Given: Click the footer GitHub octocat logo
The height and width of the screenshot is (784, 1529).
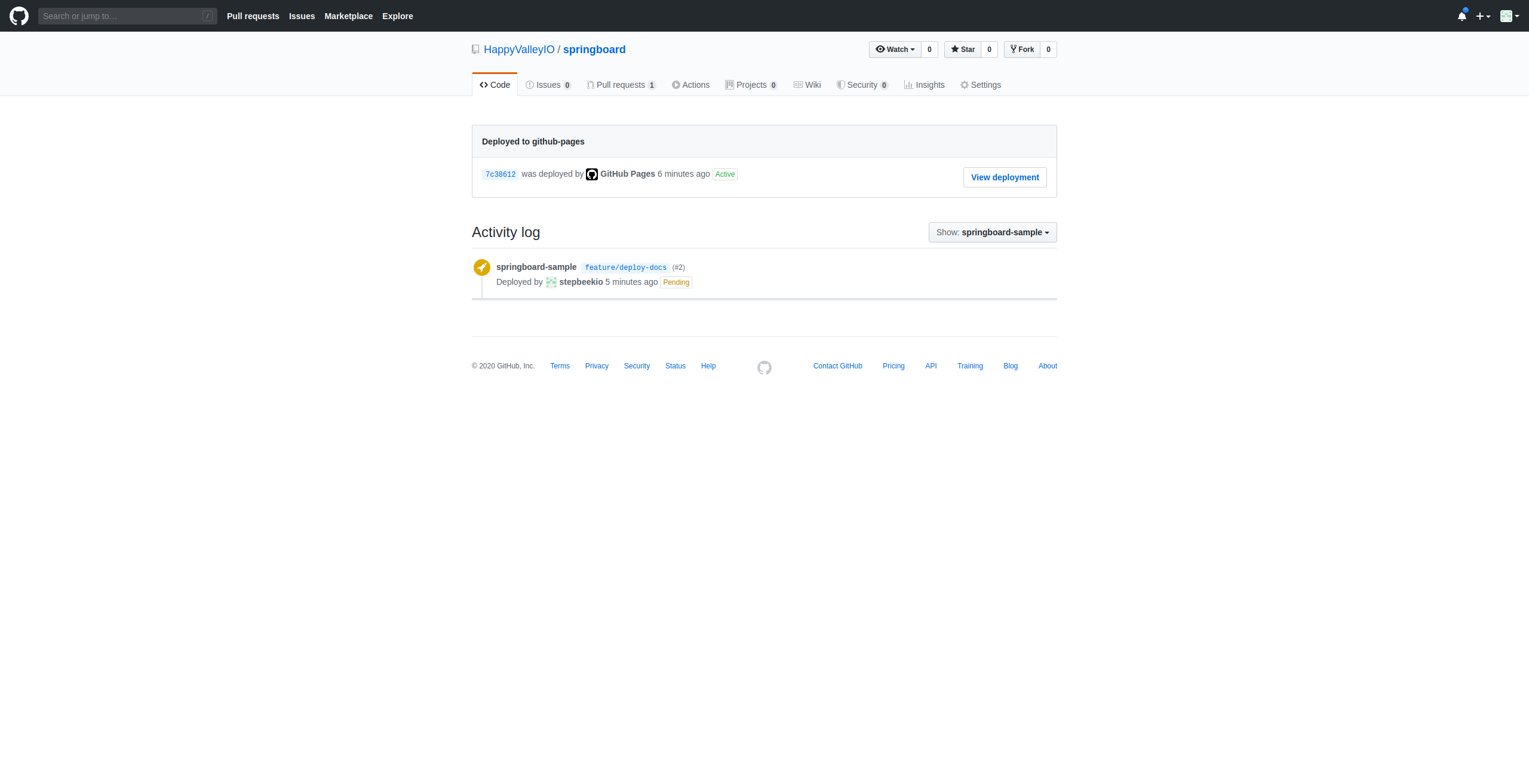Looking at the screenshot, I should point(764,368).
